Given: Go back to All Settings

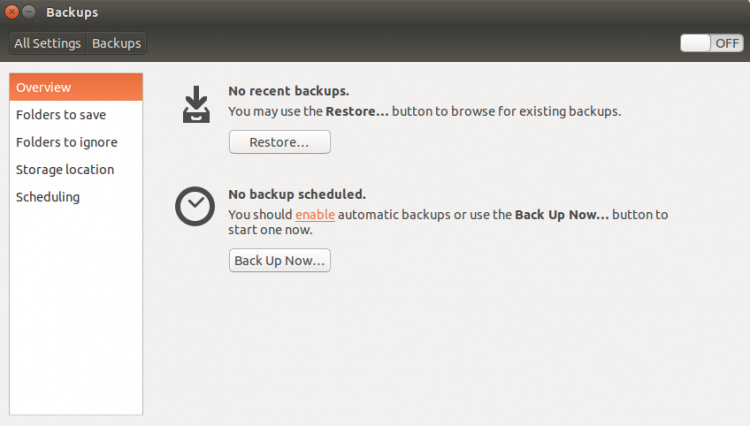Looking at the screenshot, I should (47, 43).
